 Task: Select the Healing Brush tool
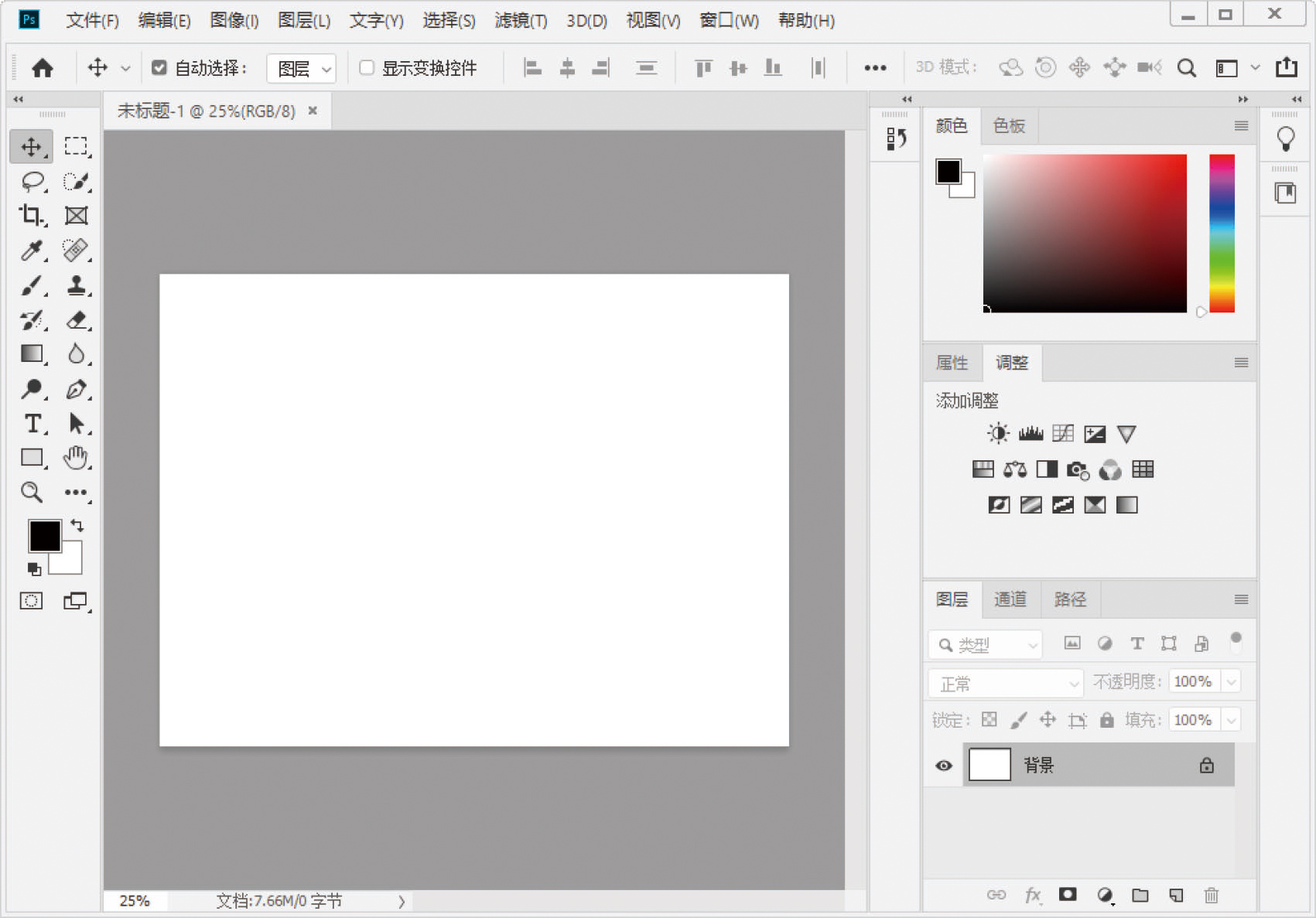(76, 250)
